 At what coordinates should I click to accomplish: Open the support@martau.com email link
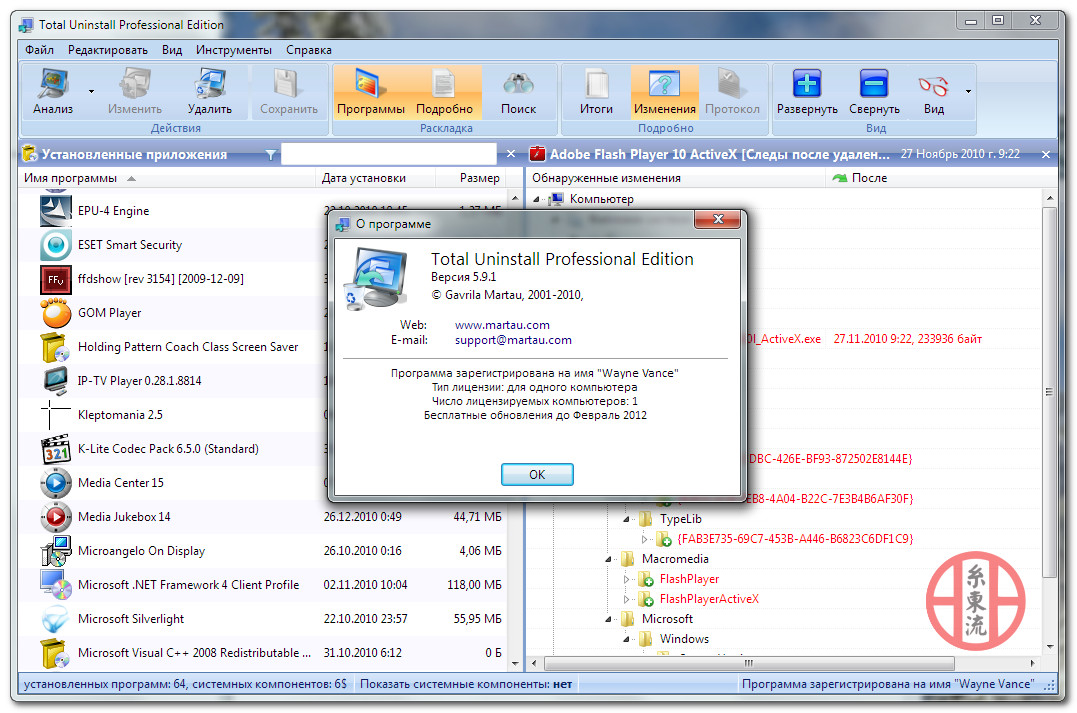[x=513, y=340]
